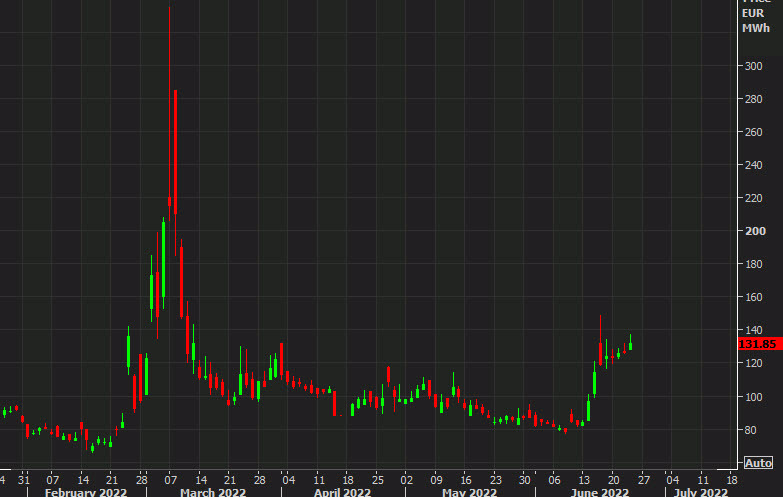This screenshot has width=783, height=497.
Task: Click the last green candle on the right
Action: tap(630, 345)
